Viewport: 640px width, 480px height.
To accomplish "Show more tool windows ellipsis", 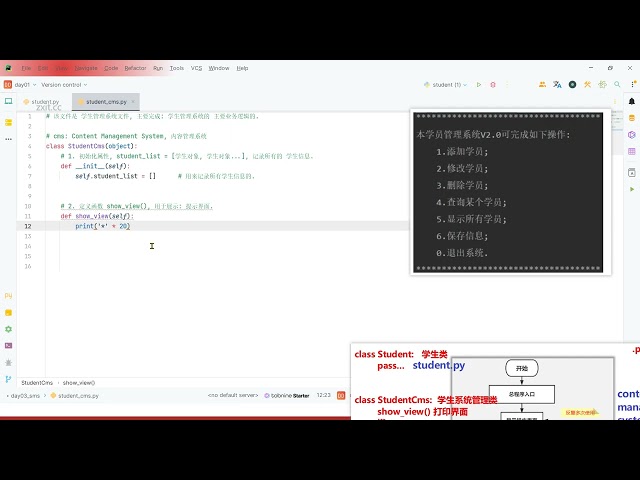I will (x=9, y=139).
